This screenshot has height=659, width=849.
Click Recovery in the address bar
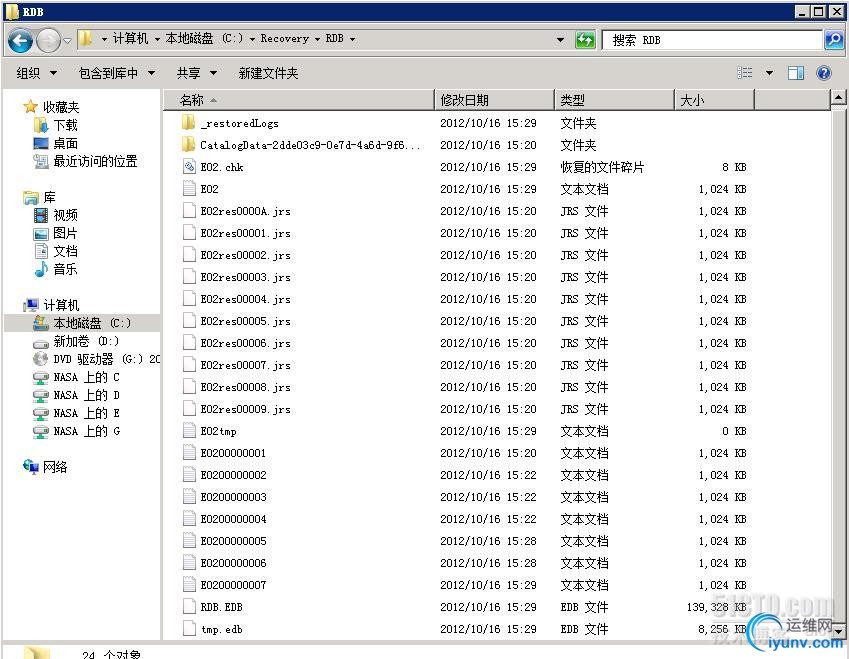click(x=284, y=38)
